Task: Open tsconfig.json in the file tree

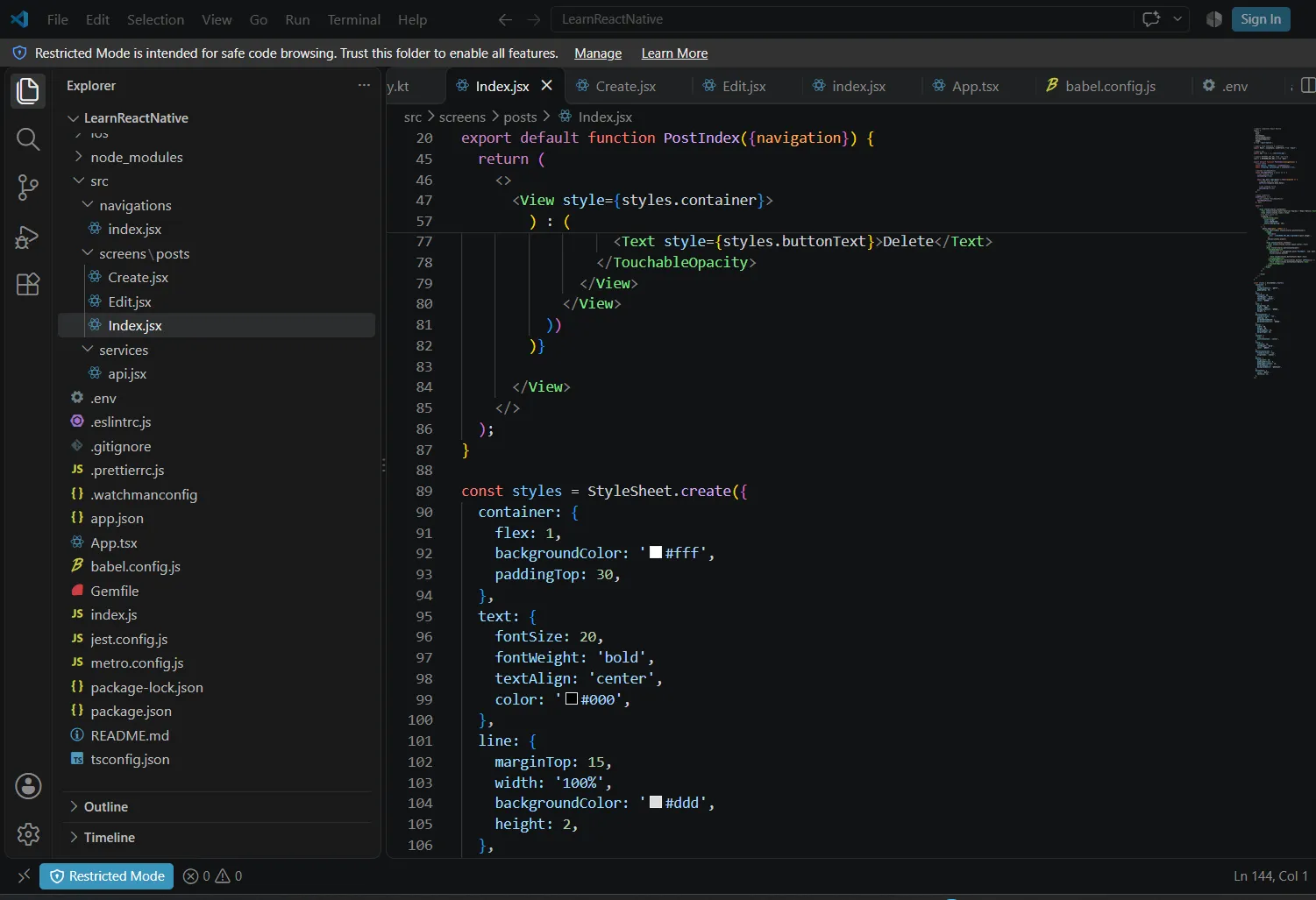Action: pyautogui.click(x=130, y=759)
